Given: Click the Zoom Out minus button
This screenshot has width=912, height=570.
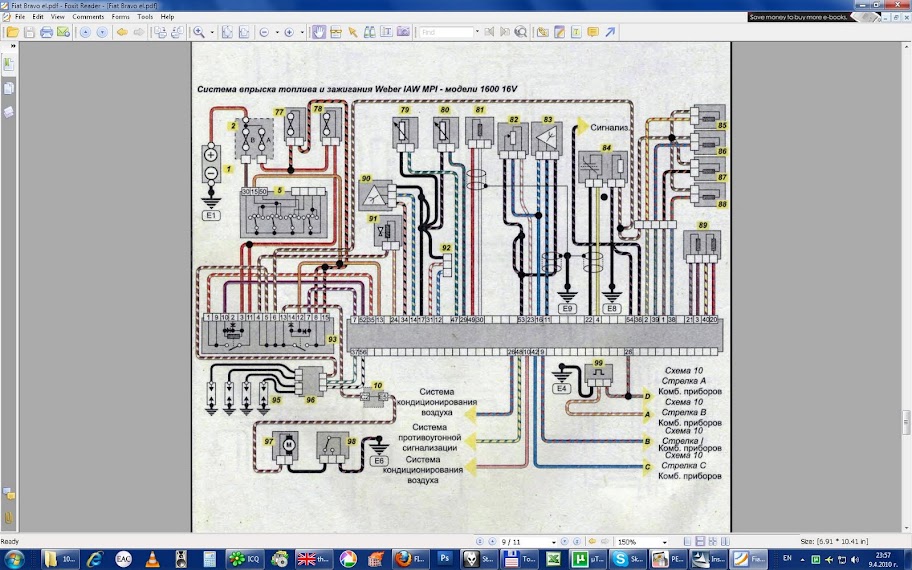Looking at the screenshot, I should pos(265,32).
